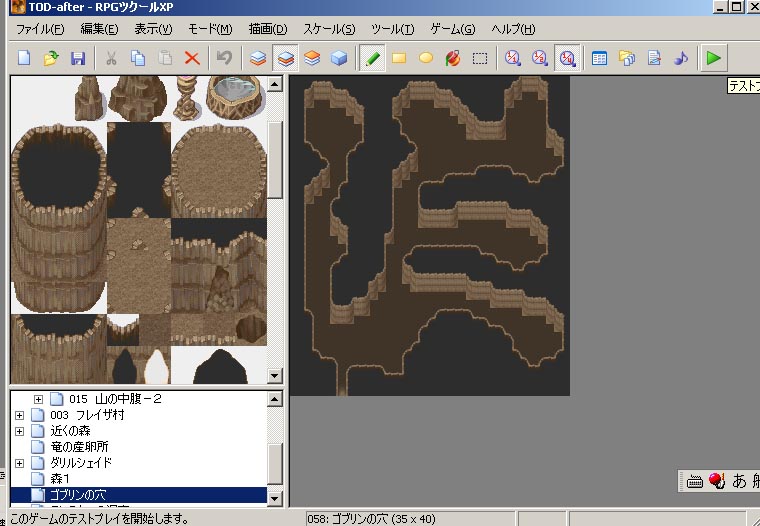The width and height of the screenshot is (760, 526).
Task: Open project with the folder icon
Action: [x=51, y=58]
